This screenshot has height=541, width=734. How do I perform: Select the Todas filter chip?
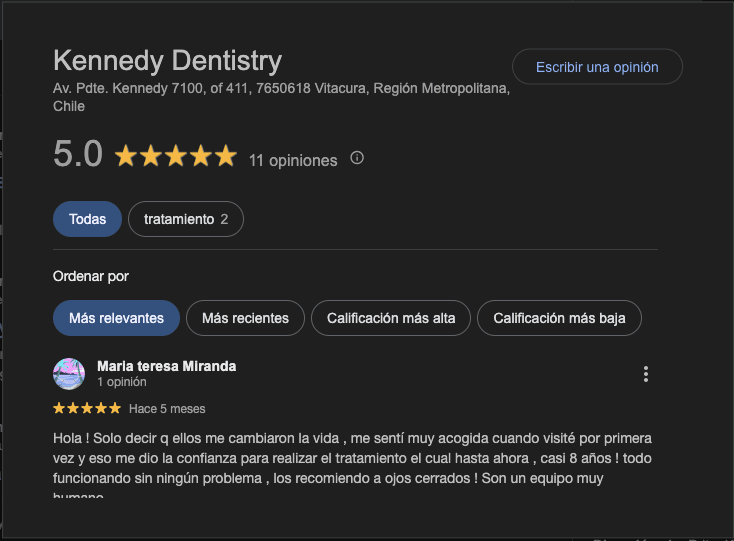pos(87,219)
